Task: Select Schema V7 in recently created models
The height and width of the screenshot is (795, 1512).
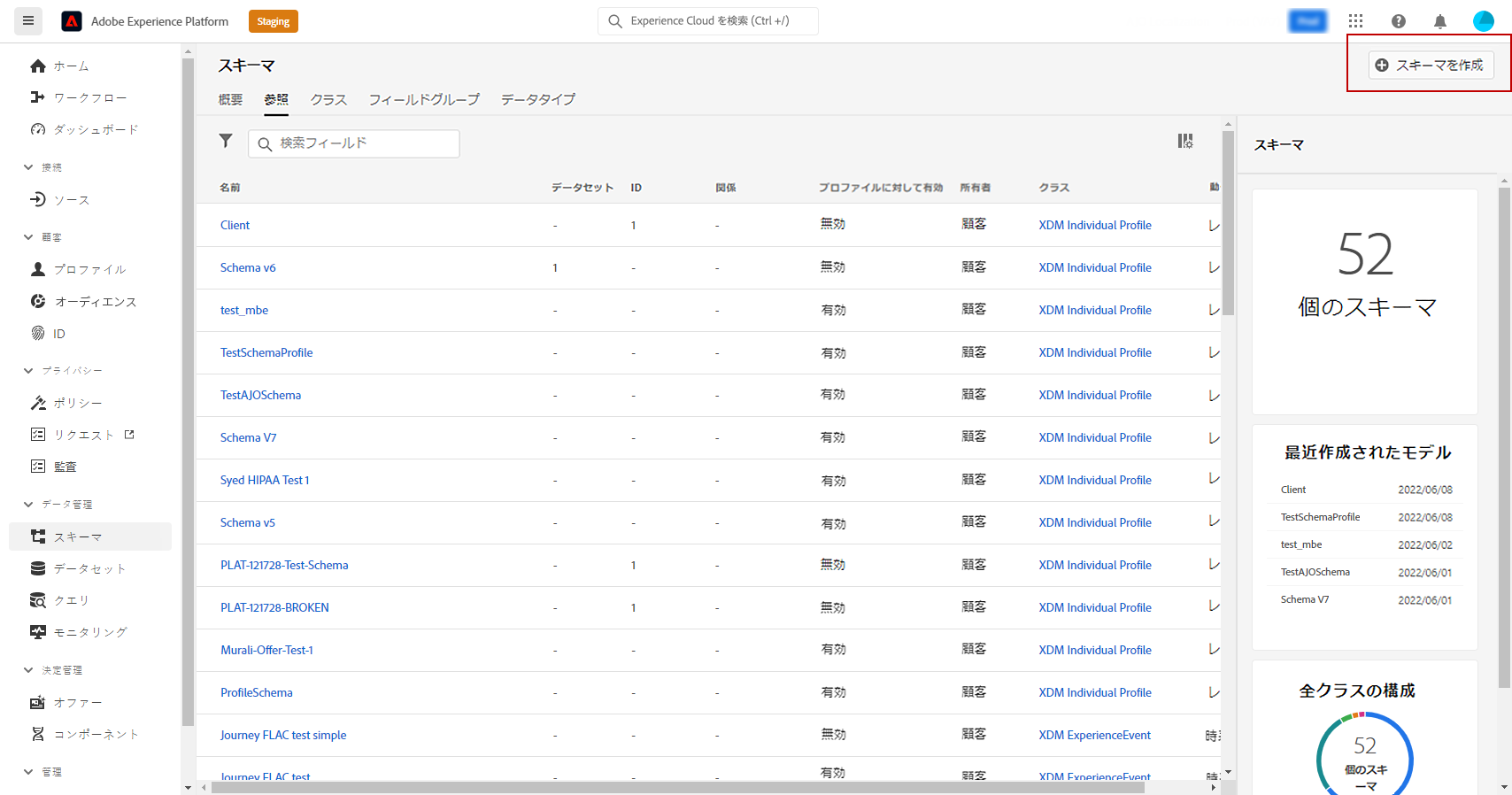Action: [x=1305, y=599]
